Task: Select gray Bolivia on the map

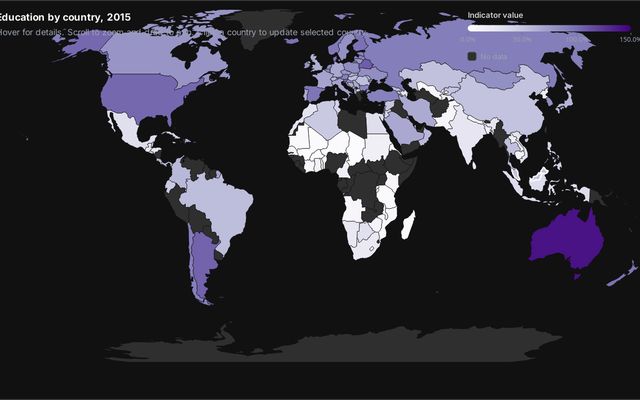Action: [x=197, y=218]
